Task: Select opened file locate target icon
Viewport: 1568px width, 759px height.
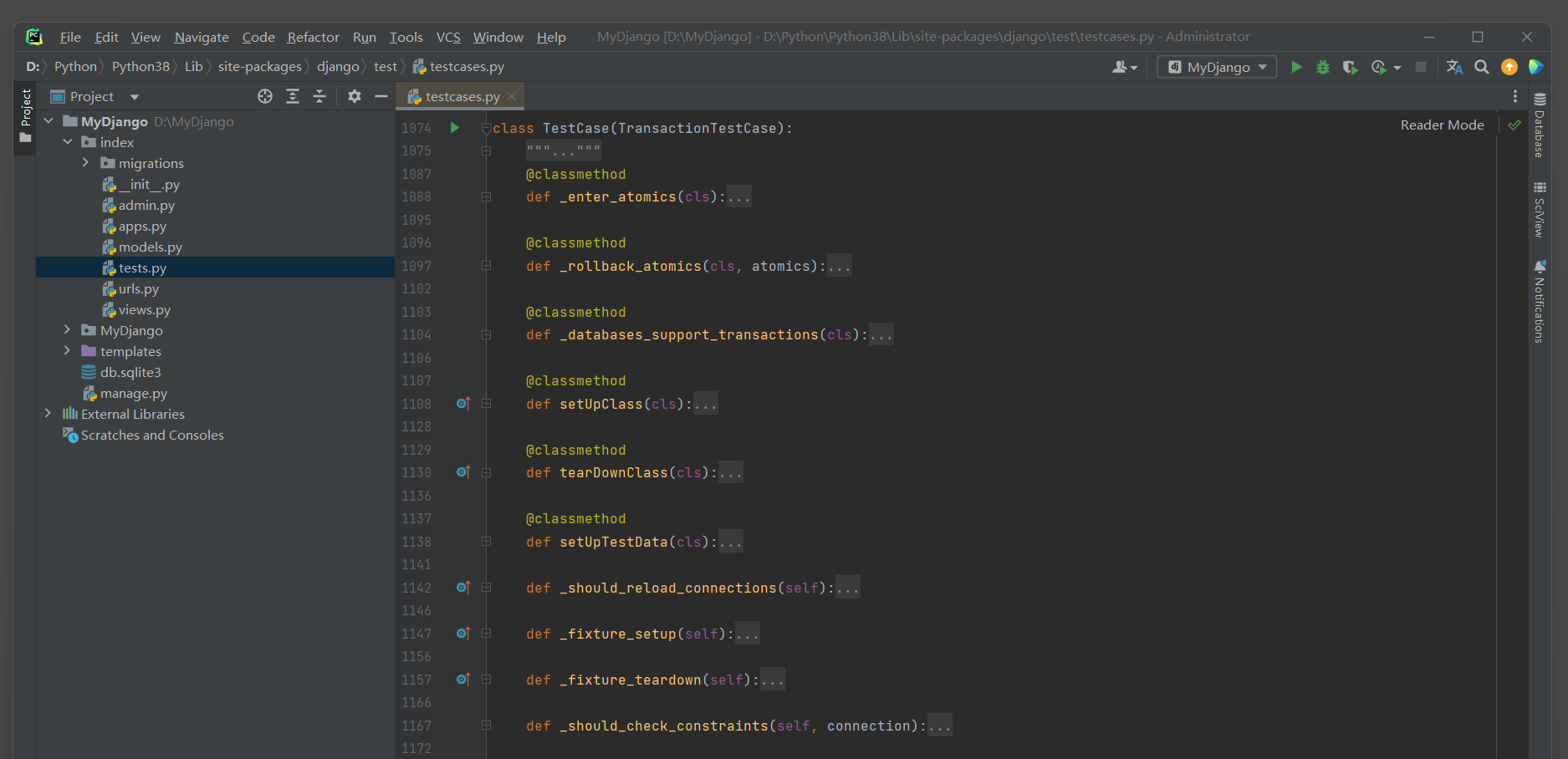Action: click(265, 96)
